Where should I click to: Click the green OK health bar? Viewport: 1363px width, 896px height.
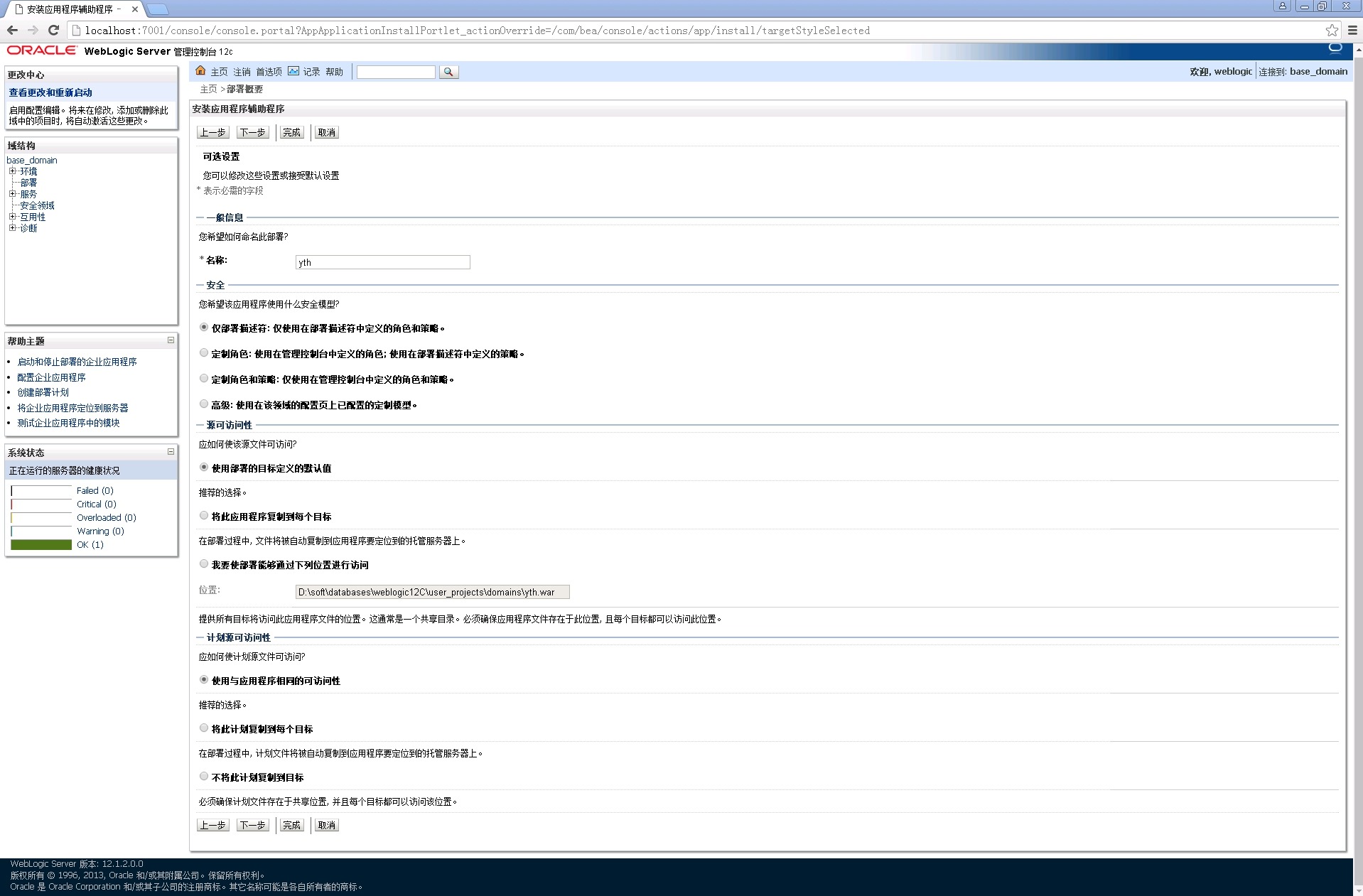41,544
